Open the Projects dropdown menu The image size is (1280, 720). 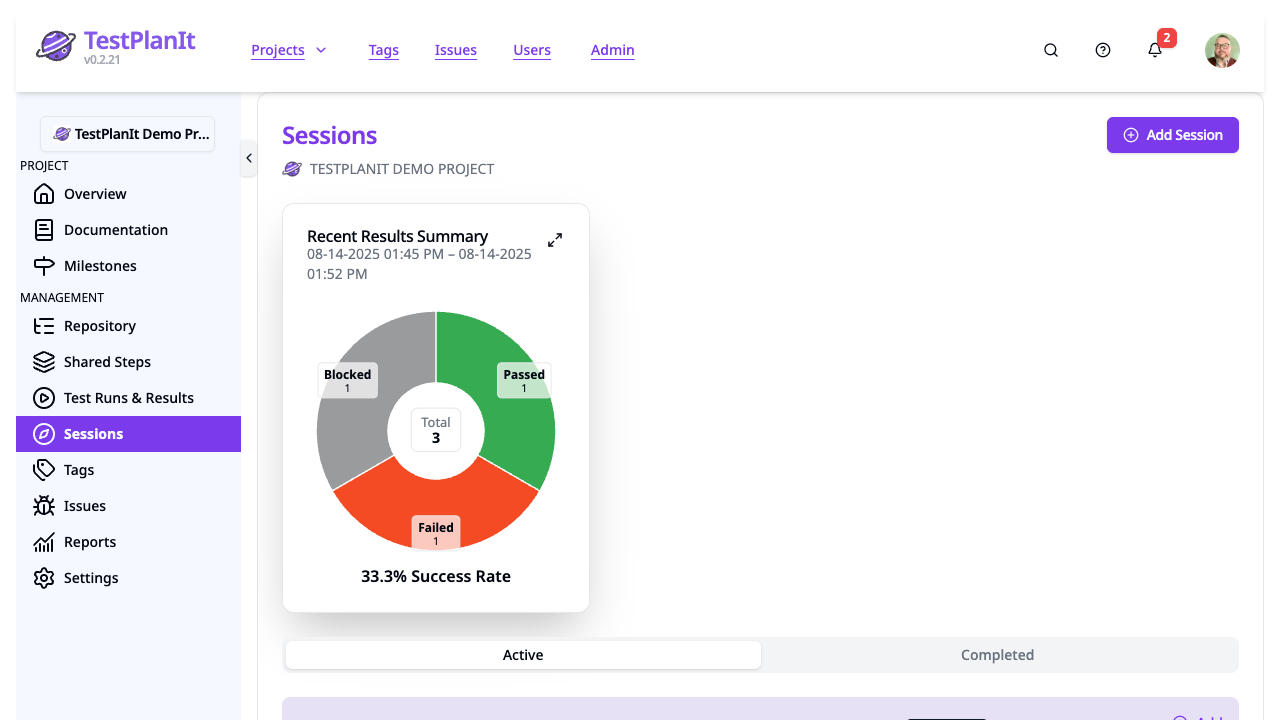(x=289, y=50)
